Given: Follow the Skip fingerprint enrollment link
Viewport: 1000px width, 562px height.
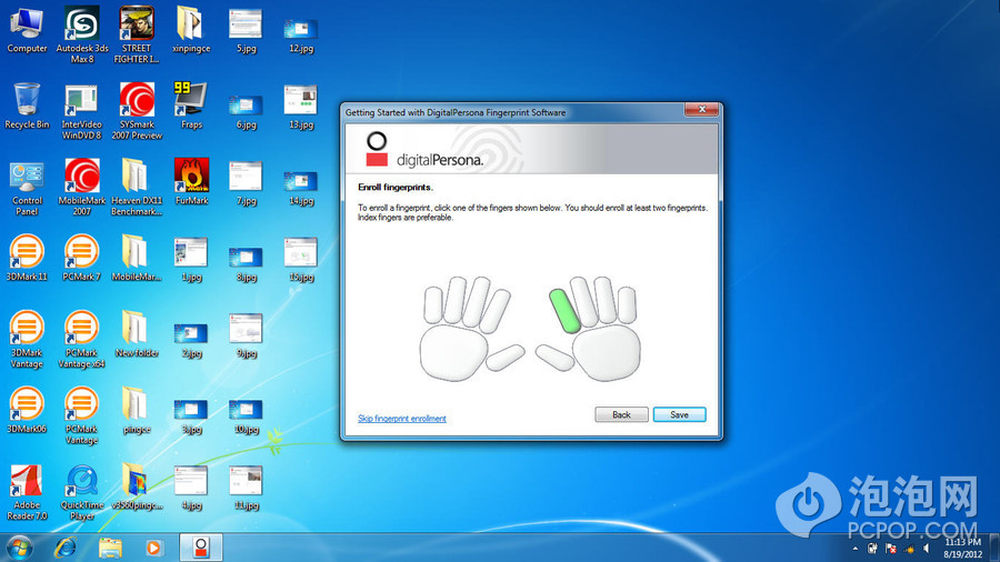Looking at the screenshot, I should (402, 418).
